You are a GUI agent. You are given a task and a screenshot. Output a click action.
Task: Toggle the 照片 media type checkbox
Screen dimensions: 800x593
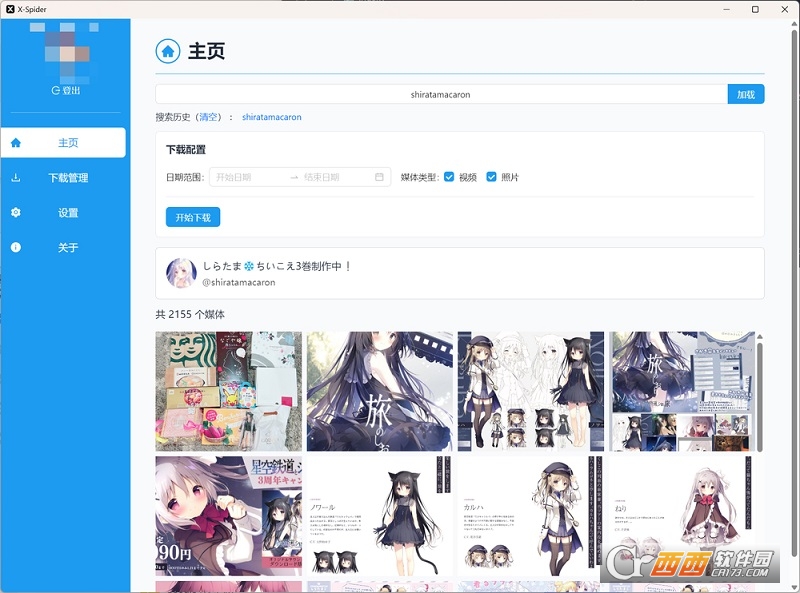click(491, 177)
